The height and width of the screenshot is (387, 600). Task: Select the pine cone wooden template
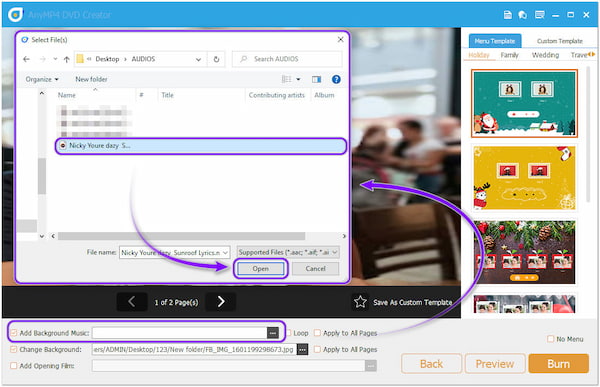pyautogui.click(x=524, y=252)
